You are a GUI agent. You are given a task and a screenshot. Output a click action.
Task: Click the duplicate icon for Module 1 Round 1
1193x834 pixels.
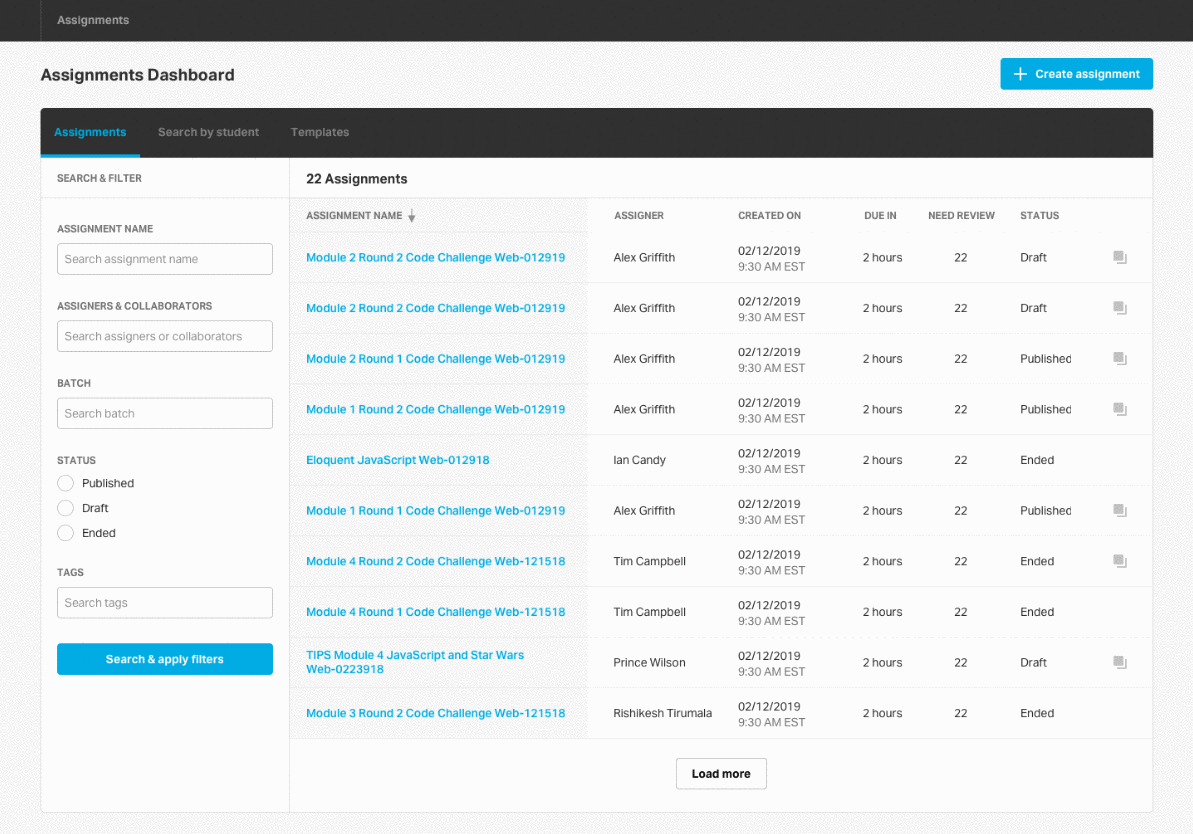click(x=1120, y=511)
